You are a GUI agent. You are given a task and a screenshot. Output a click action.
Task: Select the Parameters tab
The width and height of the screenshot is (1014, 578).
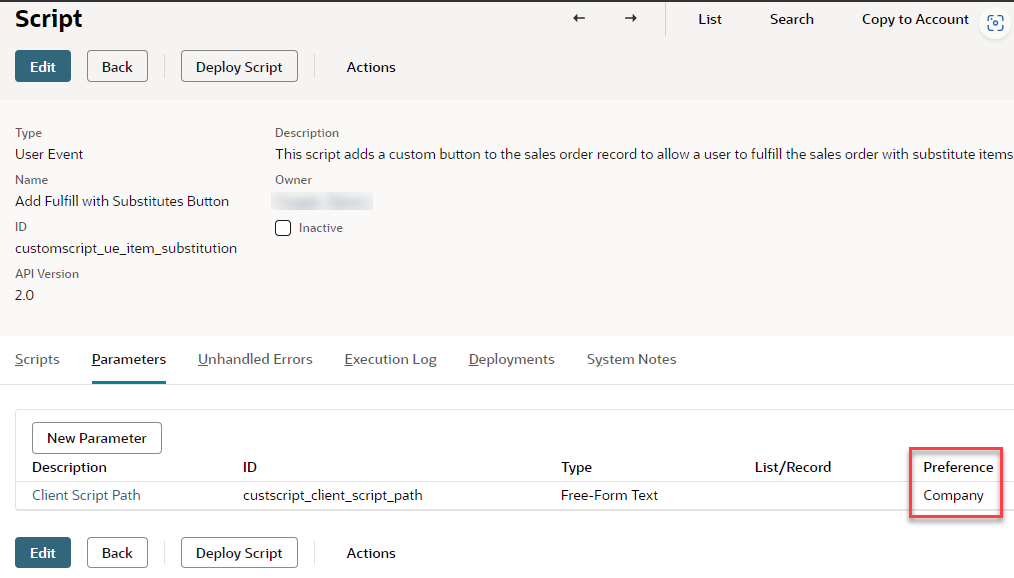tap(129, 359)
